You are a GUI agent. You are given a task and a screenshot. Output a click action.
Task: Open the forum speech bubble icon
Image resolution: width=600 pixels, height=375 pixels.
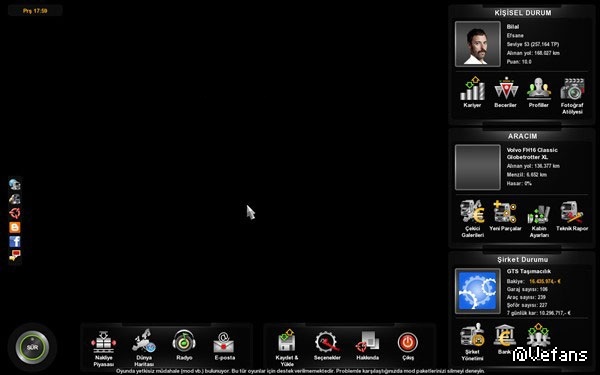point(15,256)
